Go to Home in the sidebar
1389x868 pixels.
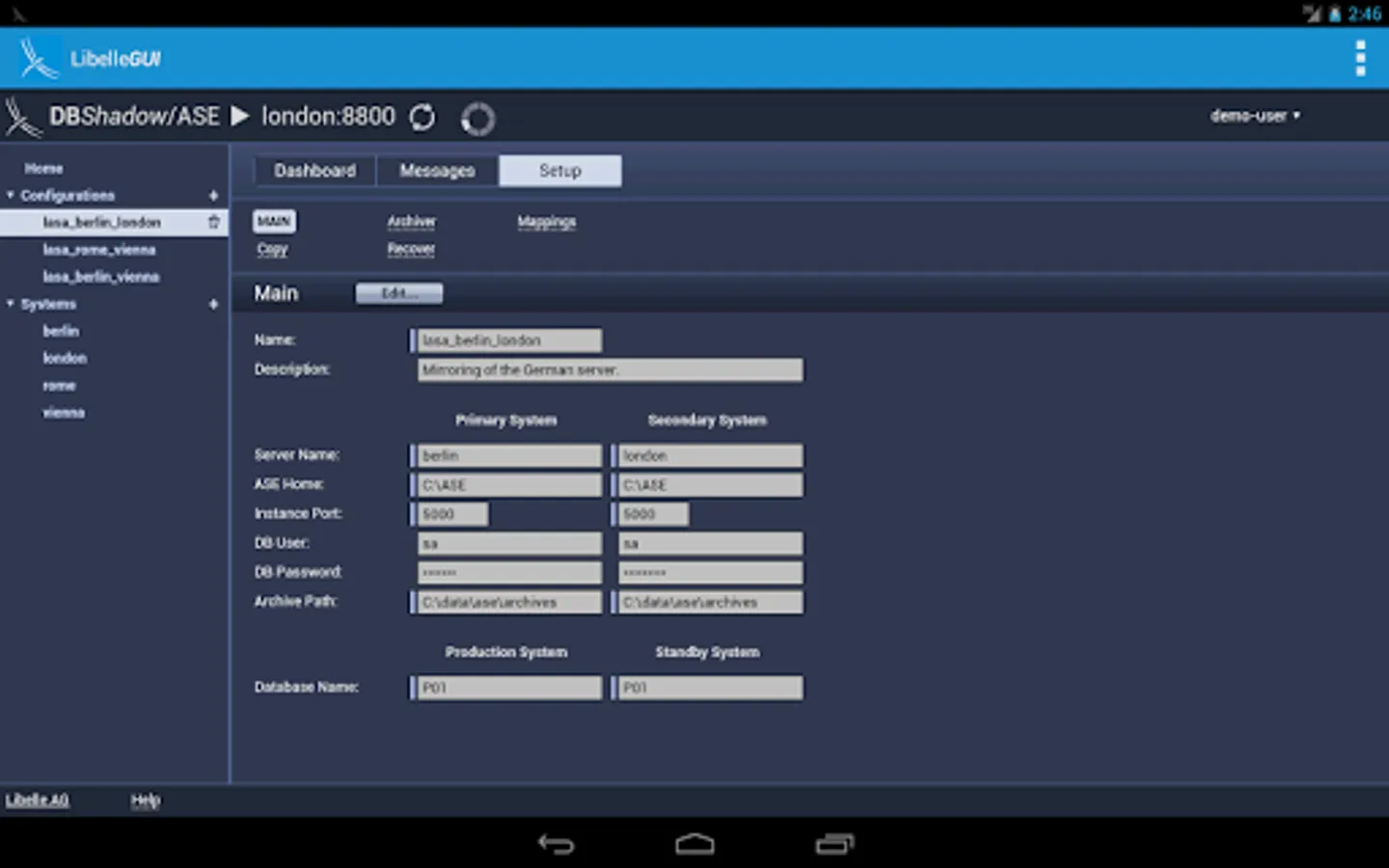coord(43,169)
